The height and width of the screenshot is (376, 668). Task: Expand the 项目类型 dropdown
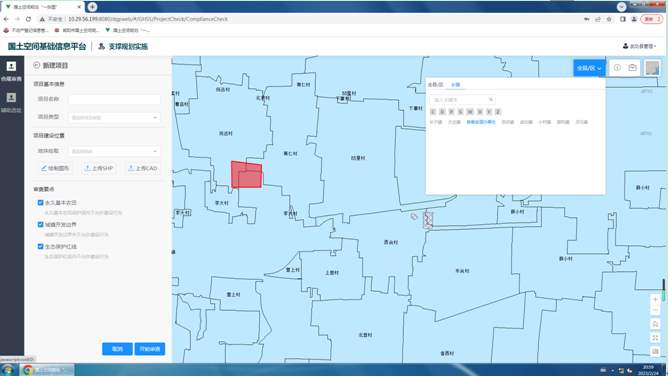pyautogui.click(x=114, y=118)
